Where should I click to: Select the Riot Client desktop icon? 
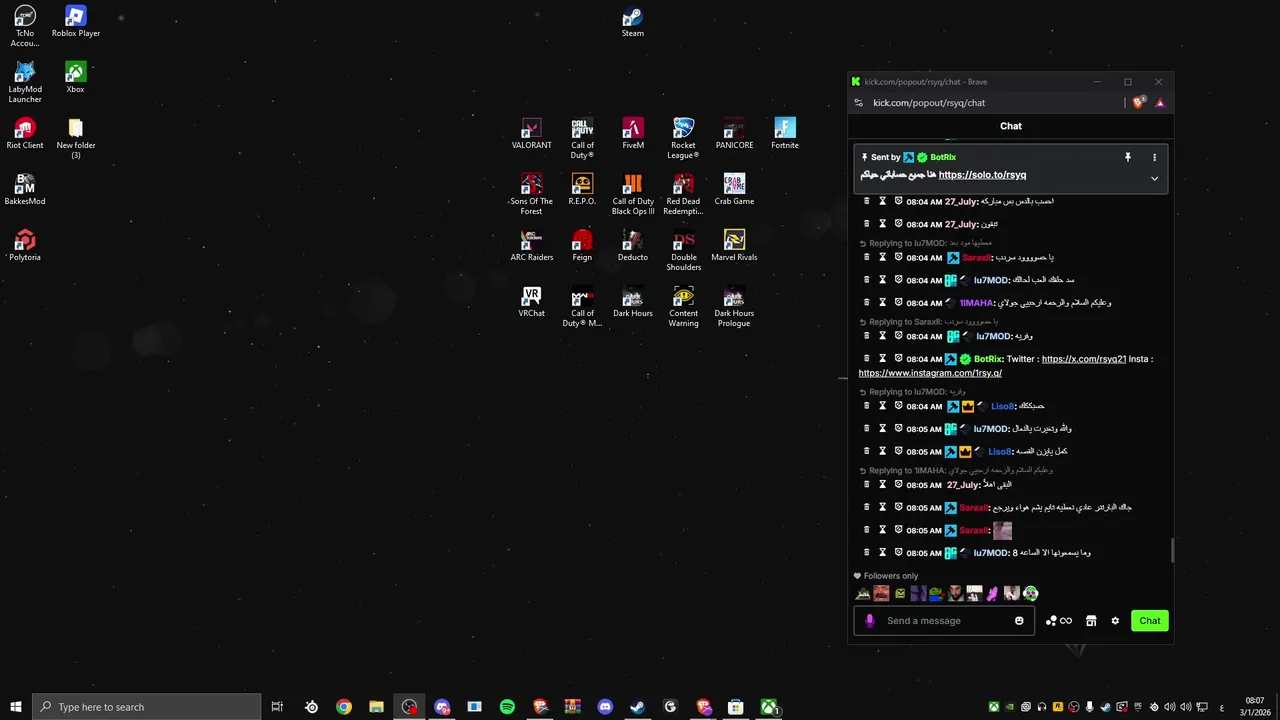(x=25, y=134)
